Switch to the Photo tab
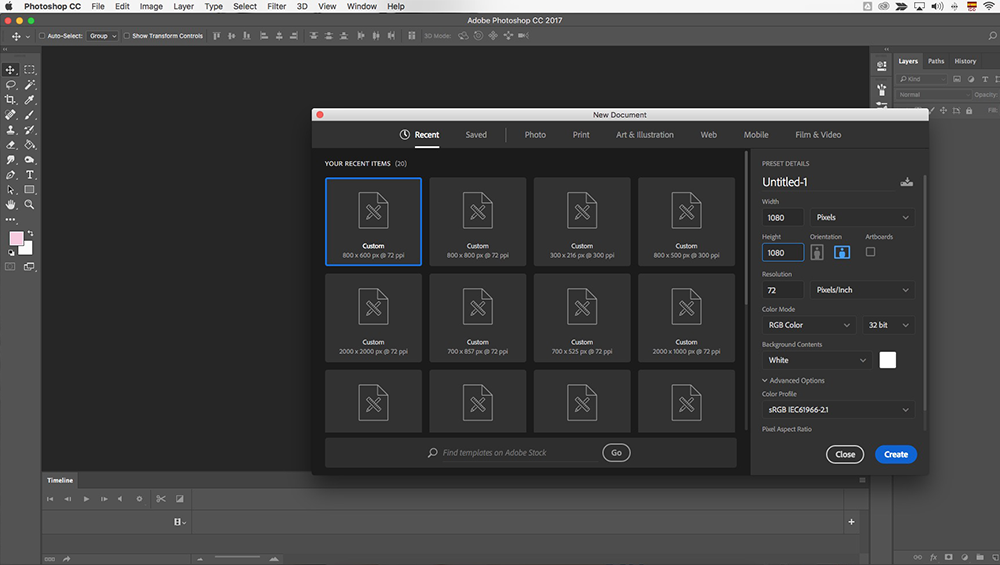The height and width of the screenshot is (565, 1000). click(x=535, y=135)
